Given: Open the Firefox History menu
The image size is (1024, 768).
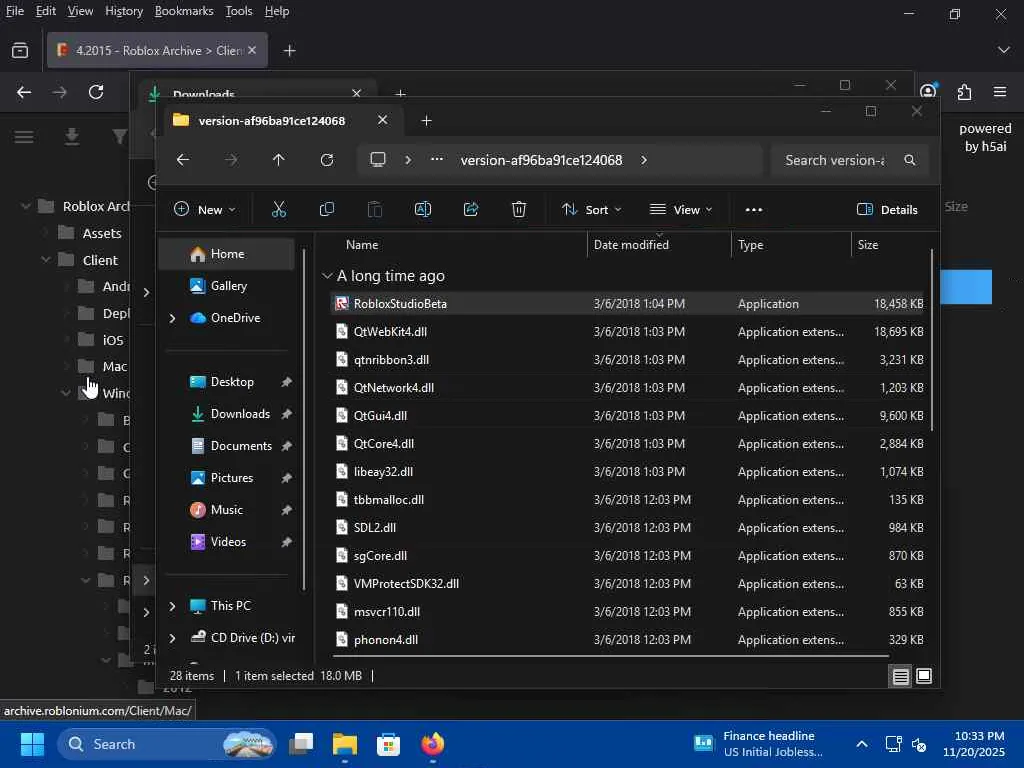Looking at the screenshot, I should (123, 11).
